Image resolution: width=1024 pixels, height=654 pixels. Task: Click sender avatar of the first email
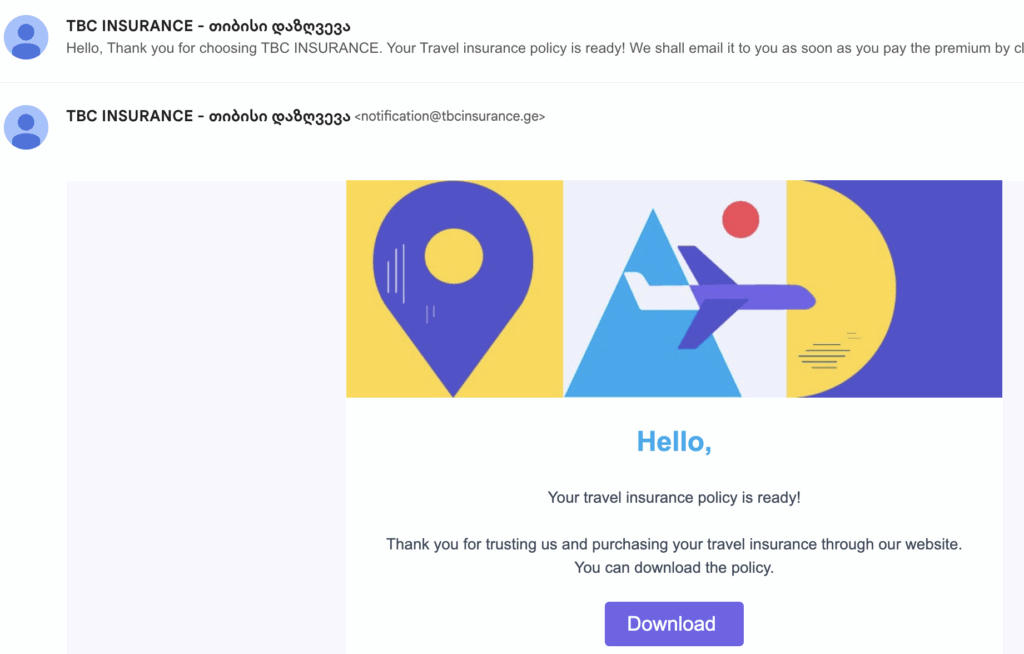pyautogui.click(x=26, y=37)
